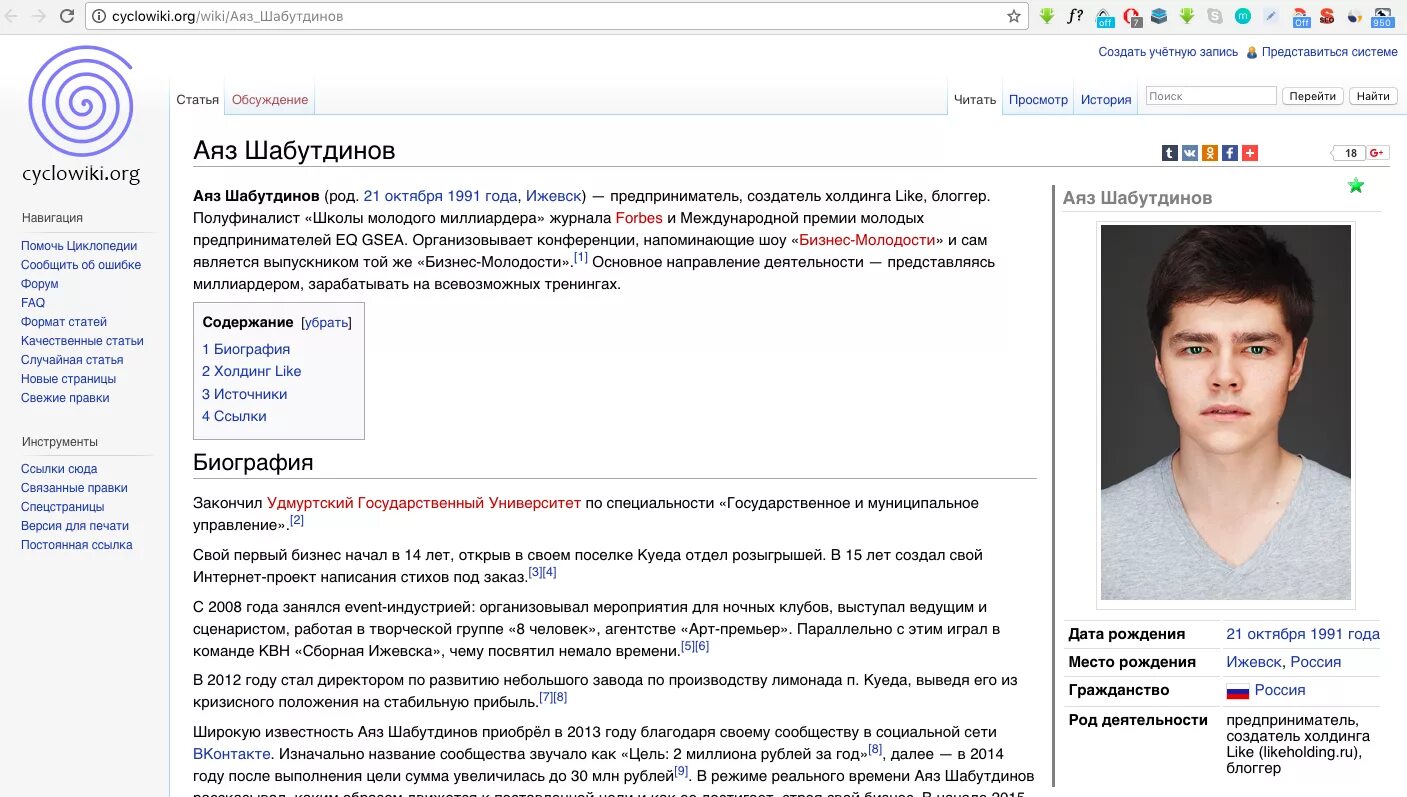Click the Найти button
Screen dimensions: 1407x797
click(x=1374, y=96)
